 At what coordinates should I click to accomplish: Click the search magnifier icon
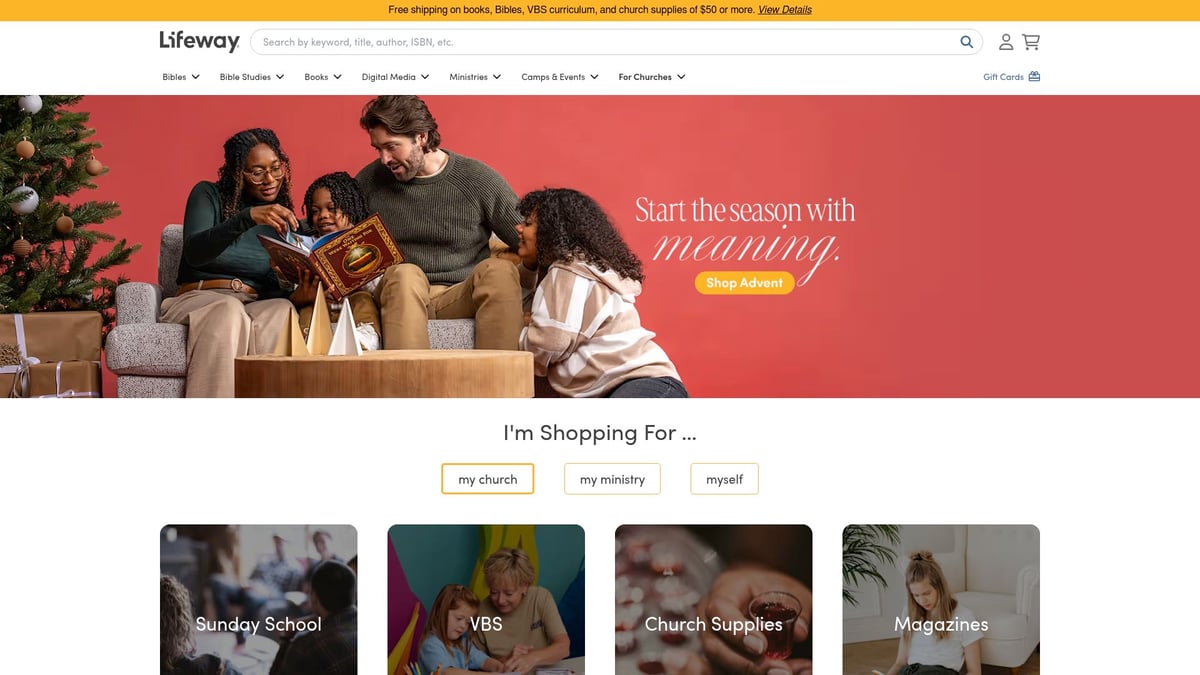[x=966, y=42]
